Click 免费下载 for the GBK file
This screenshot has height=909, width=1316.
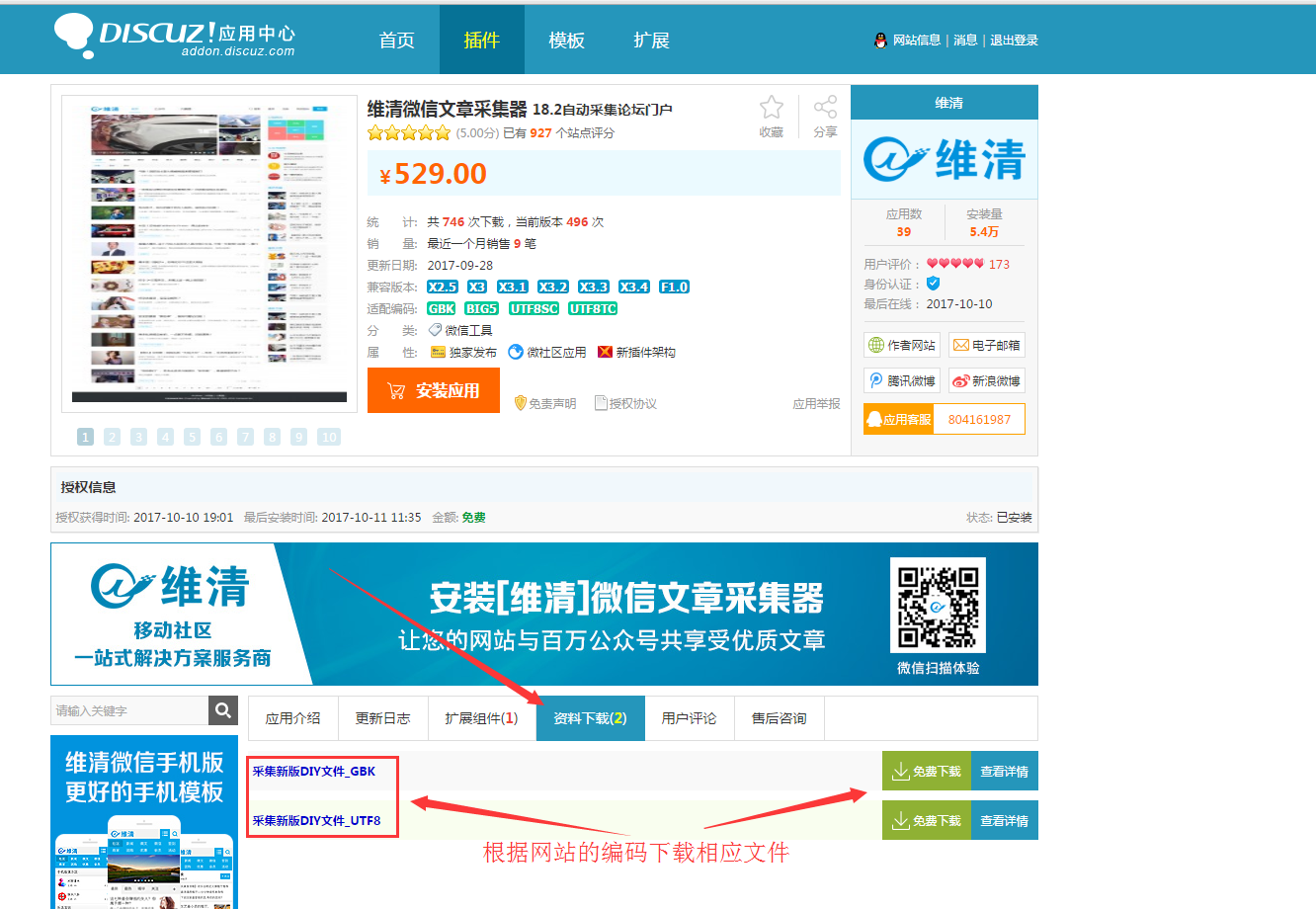coord(927,771)
